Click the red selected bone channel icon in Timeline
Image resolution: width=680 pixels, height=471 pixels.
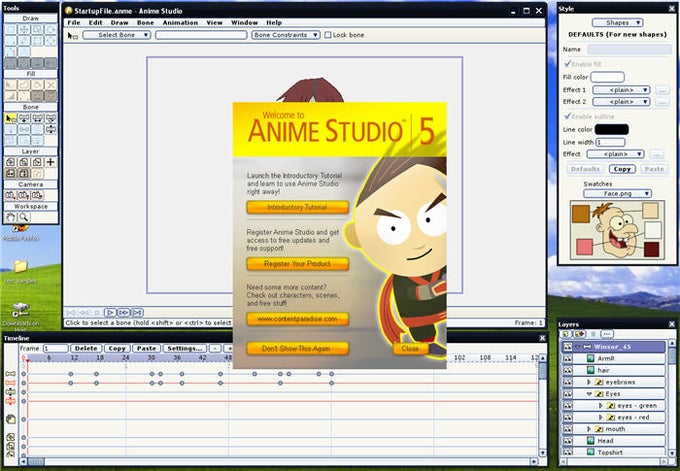coord(10,383)
